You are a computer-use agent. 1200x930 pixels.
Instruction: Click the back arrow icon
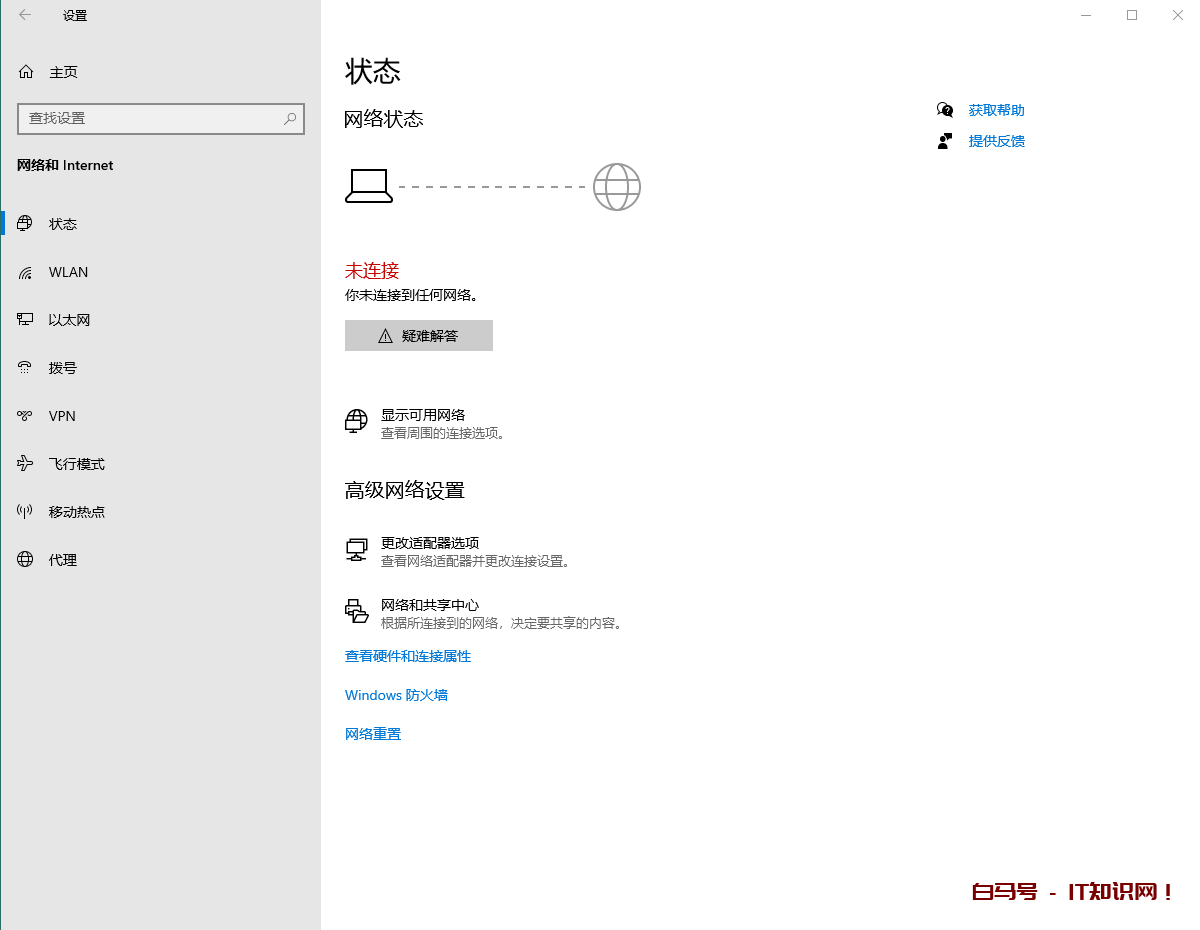pyautogui.click(x=25, y=15)
